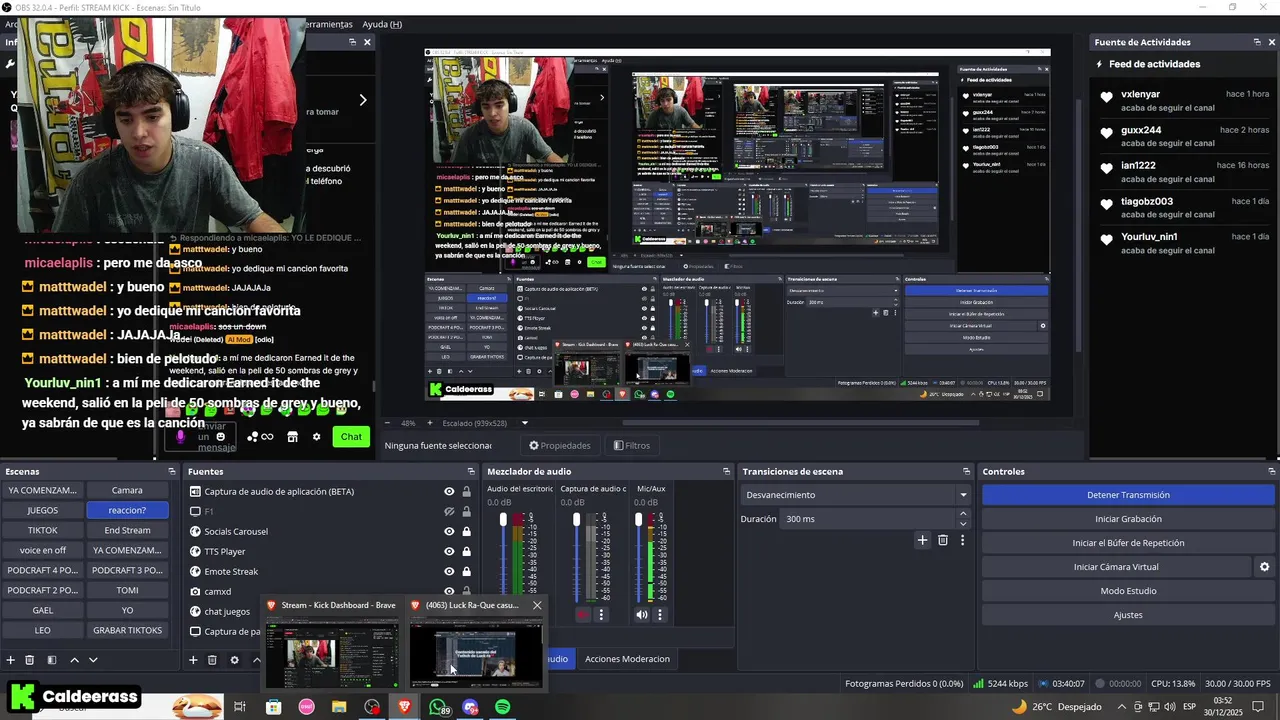Image resolution: width=1280 pixels, height=720 pixels.
Task: Open WhatsApp from the taskbar
Action: pos(438,707)
